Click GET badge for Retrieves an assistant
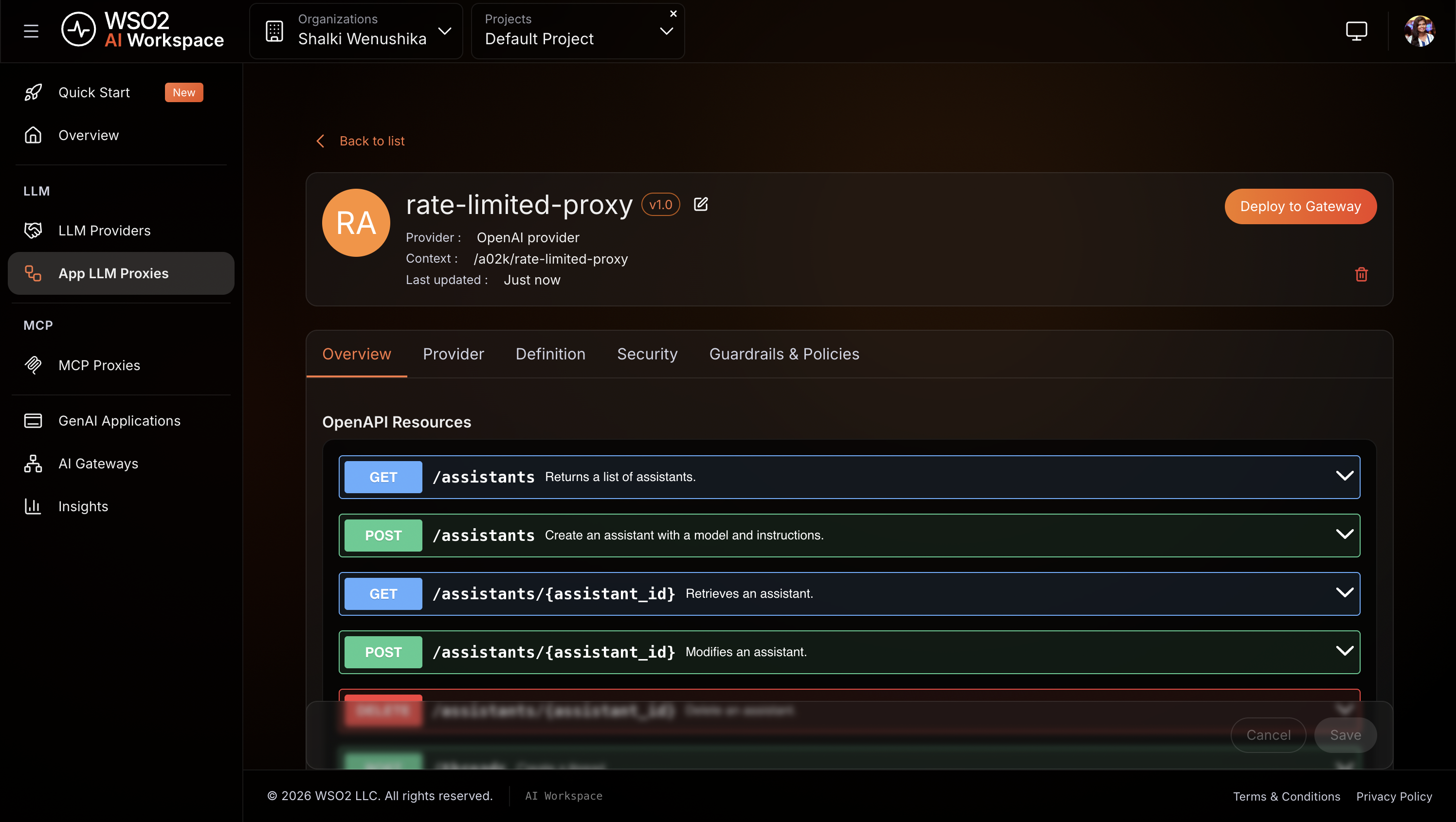 (383, 594)
